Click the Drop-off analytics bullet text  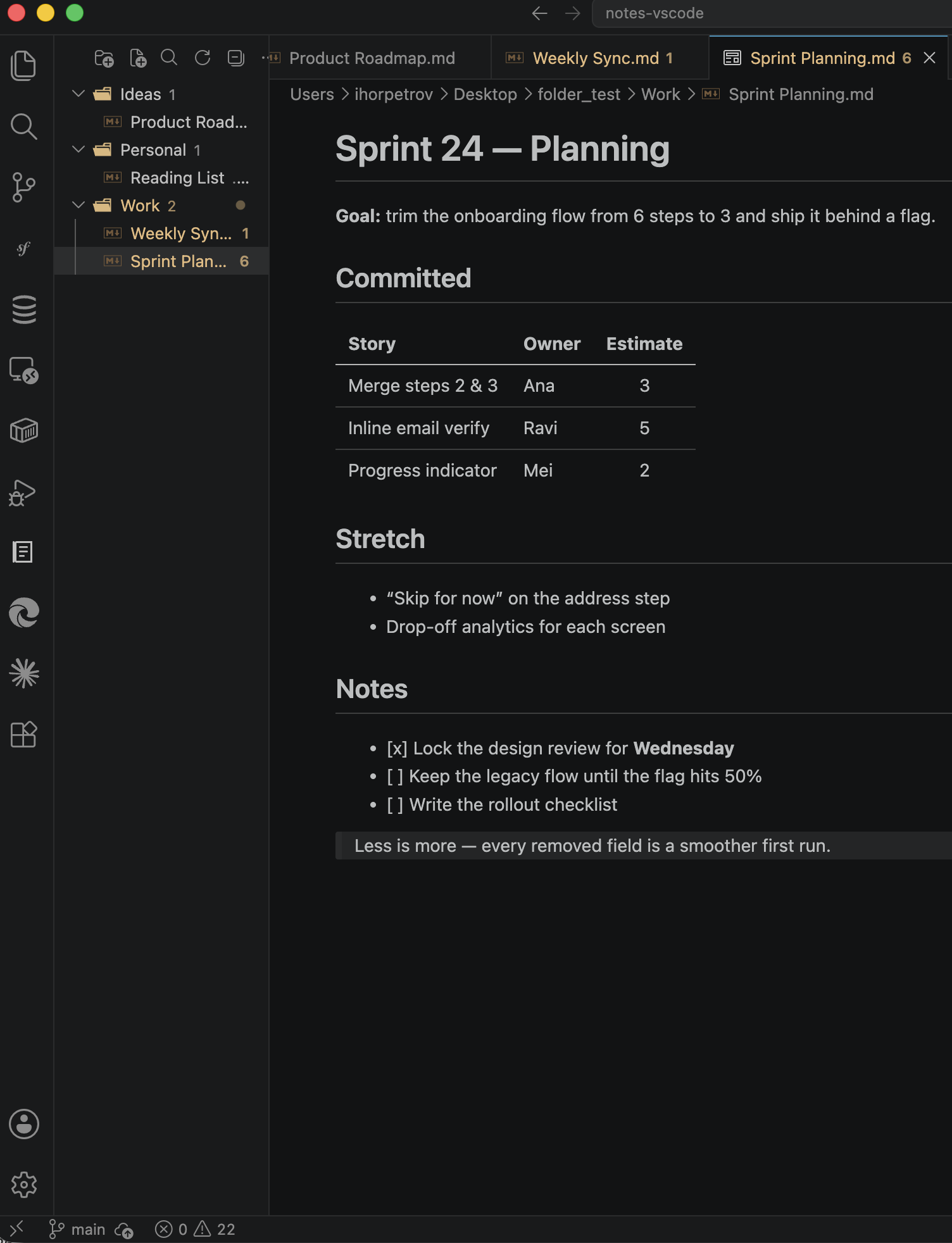[x=525, y=627]
